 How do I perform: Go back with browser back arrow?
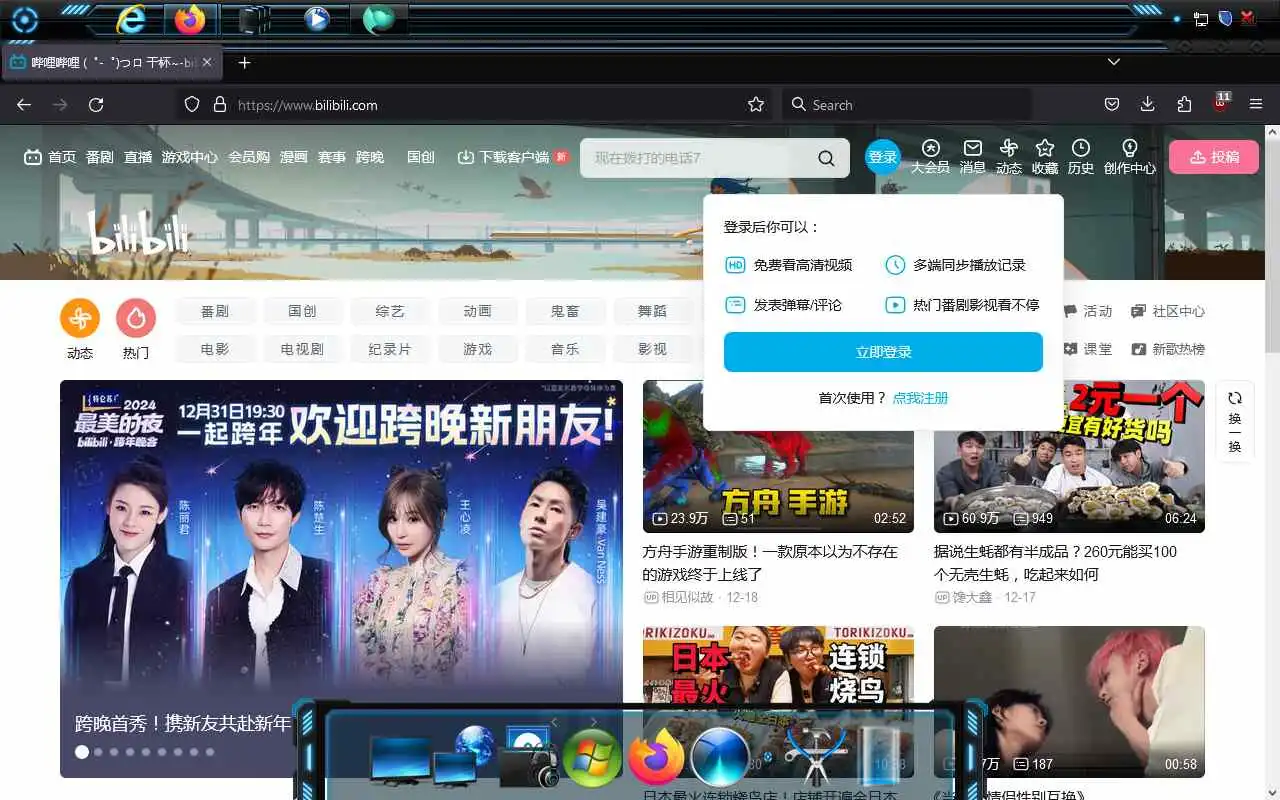pos(24,105)
